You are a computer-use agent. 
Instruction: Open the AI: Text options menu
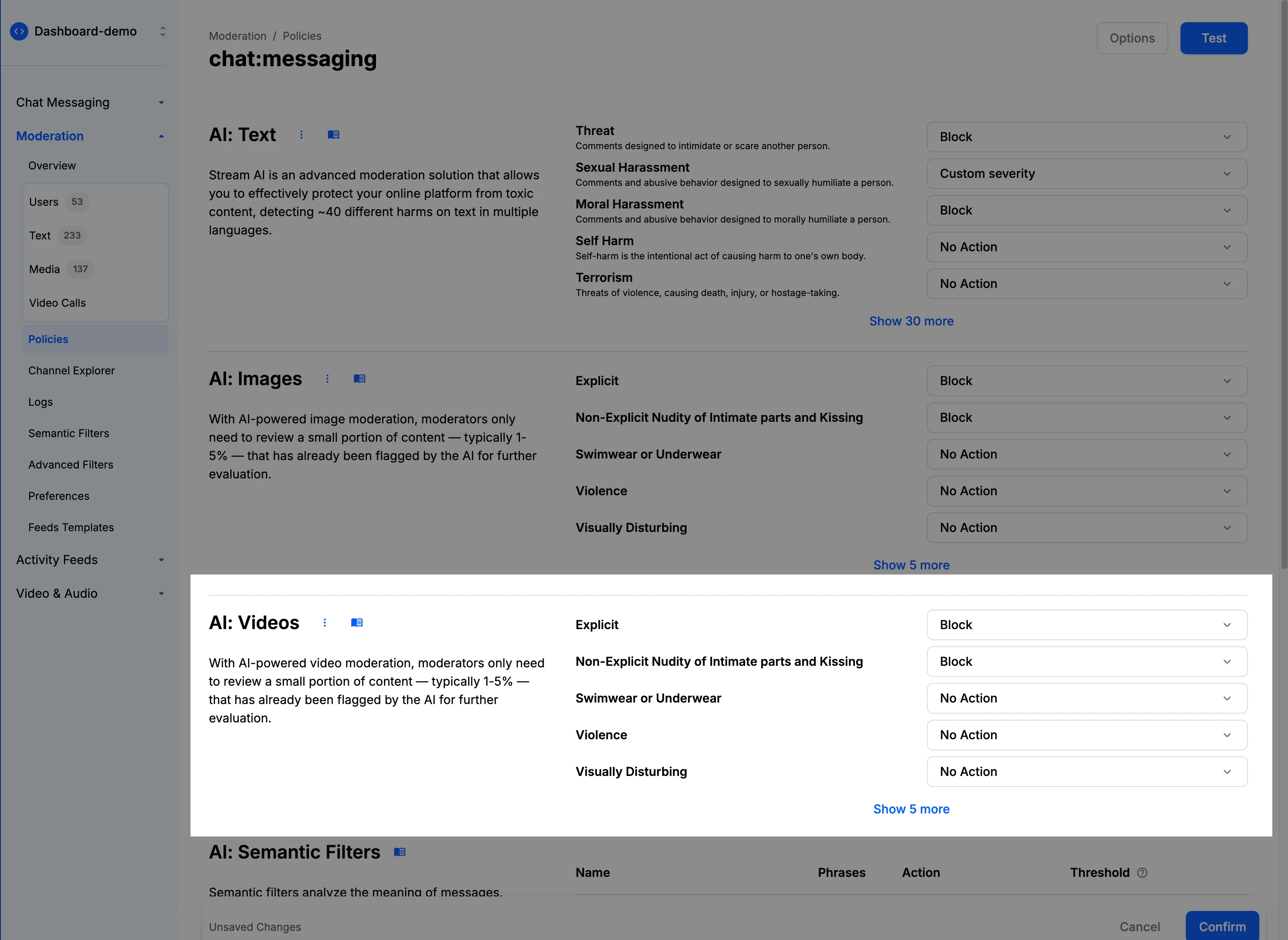pos(301,135)
